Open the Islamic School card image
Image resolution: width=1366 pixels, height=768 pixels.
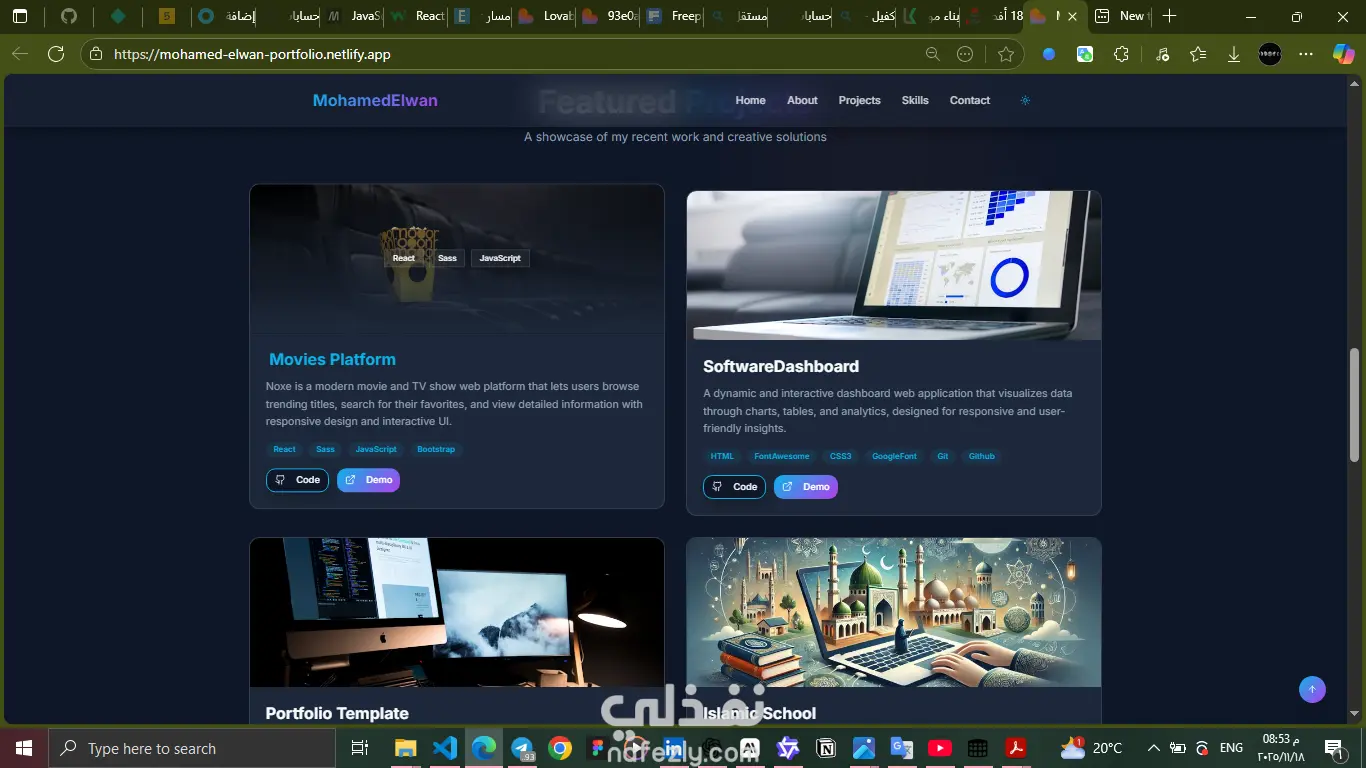894,612
